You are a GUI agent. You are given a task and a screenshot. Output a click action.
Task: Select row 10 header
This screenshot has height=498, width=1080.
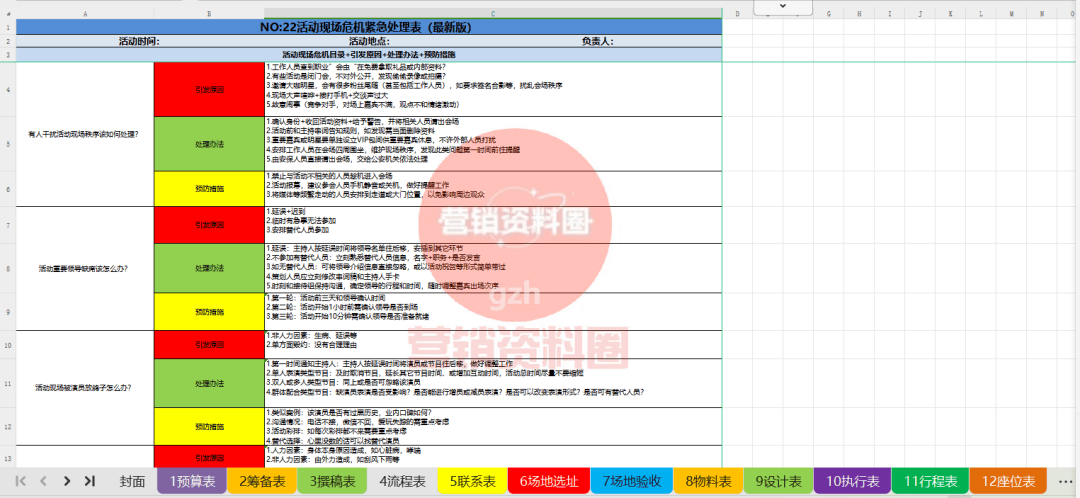[8, 344]
